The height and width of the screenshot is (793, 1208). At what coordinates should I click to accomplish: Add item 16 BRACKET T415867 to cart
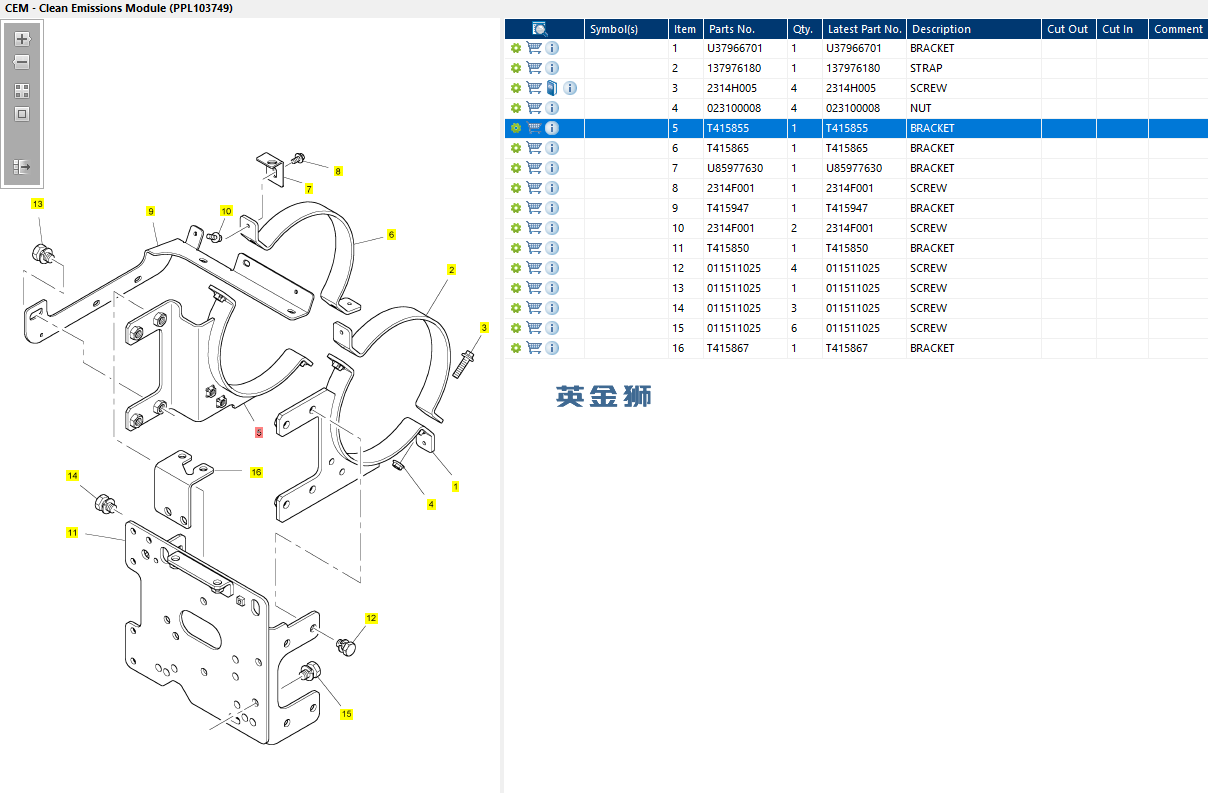534,348
